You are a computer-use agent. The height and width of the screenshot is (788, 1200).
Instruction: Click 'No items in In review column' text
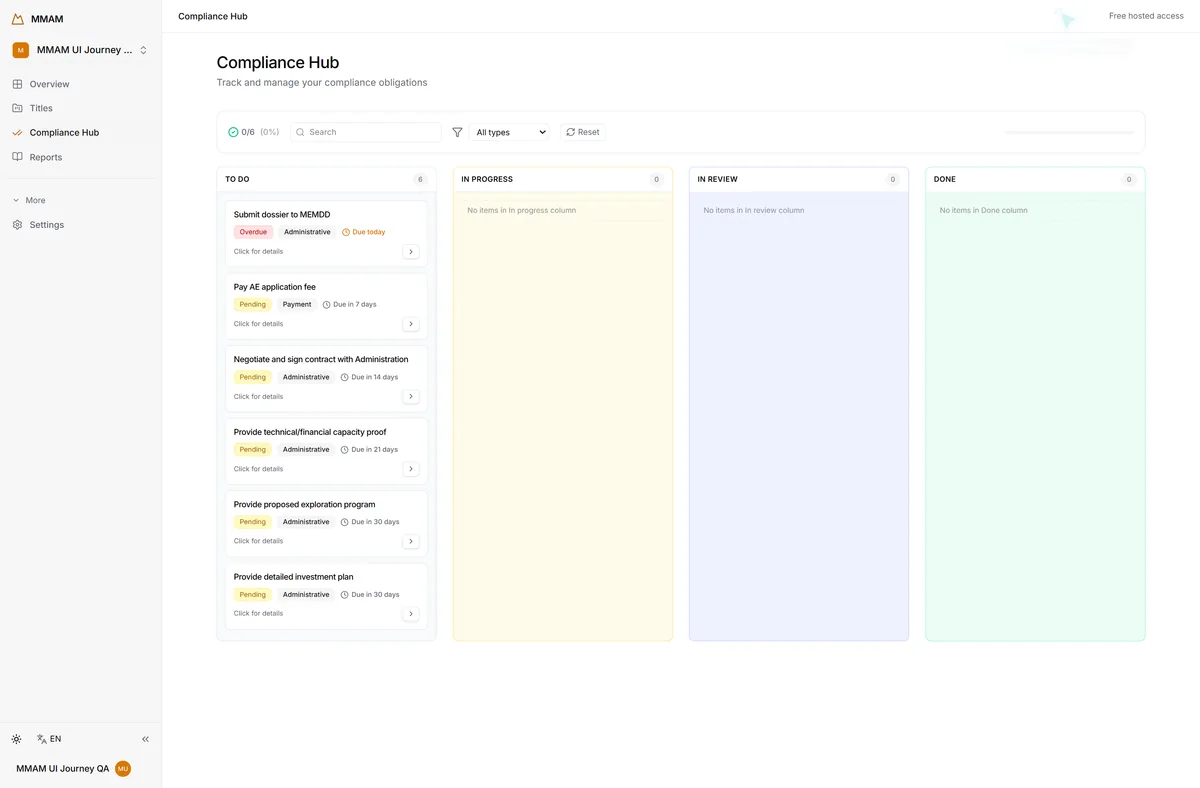tap(754, 210)
